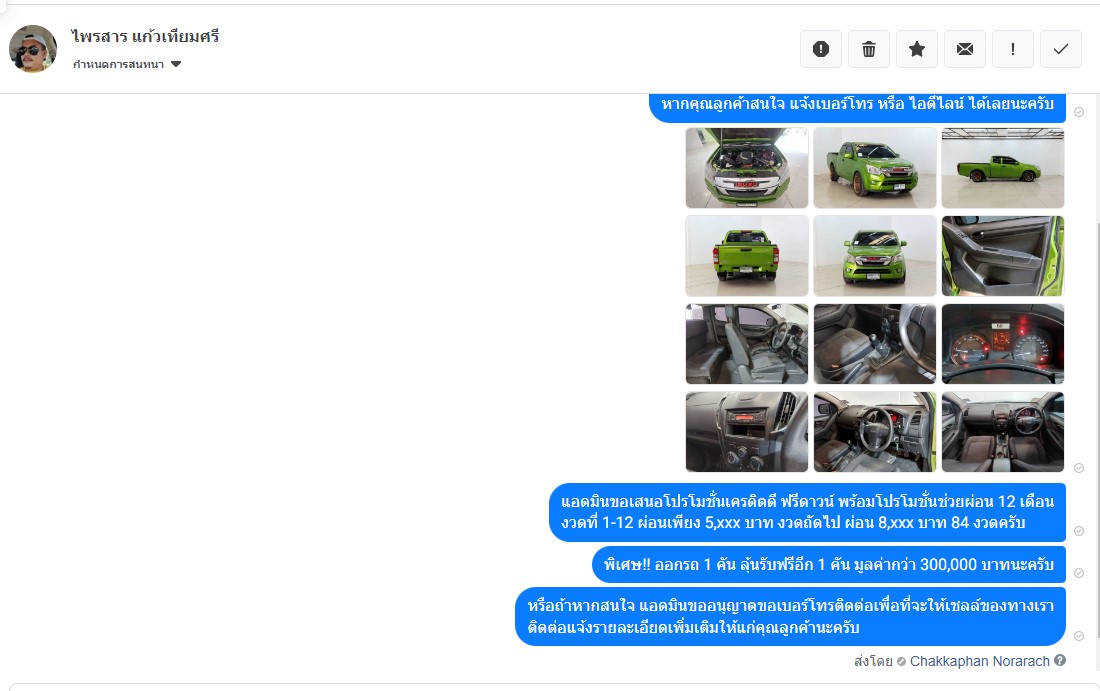The width and height of the screenshot is (1100, 691).
Task: Mark conversation done with the checkmark icon
Action: (1061, 49)
